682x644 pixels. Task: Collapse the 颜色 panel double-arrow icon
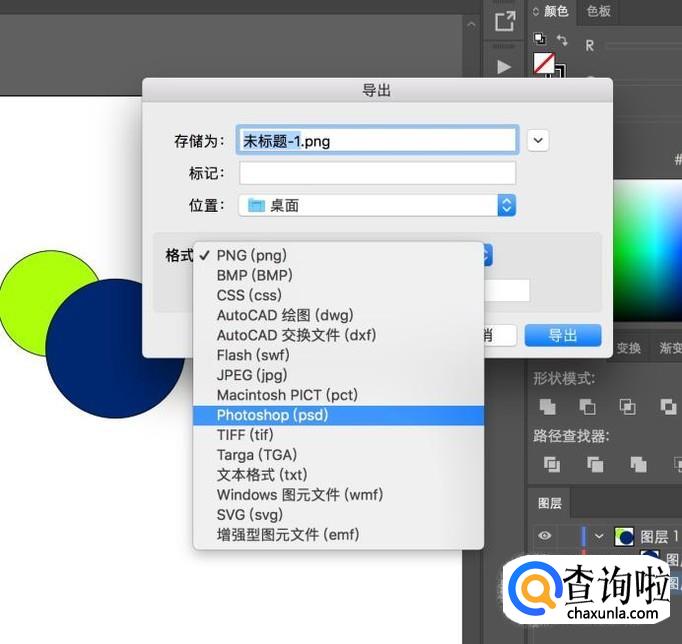(535, 11)
